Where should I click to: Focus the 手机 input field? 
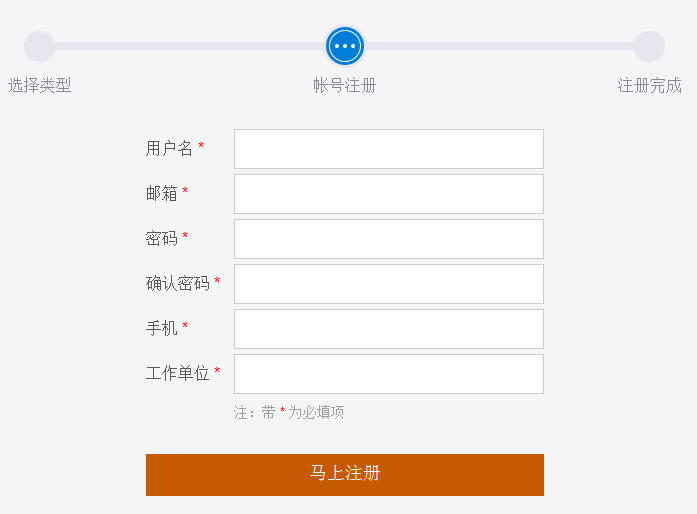click(x=388, y=329)
